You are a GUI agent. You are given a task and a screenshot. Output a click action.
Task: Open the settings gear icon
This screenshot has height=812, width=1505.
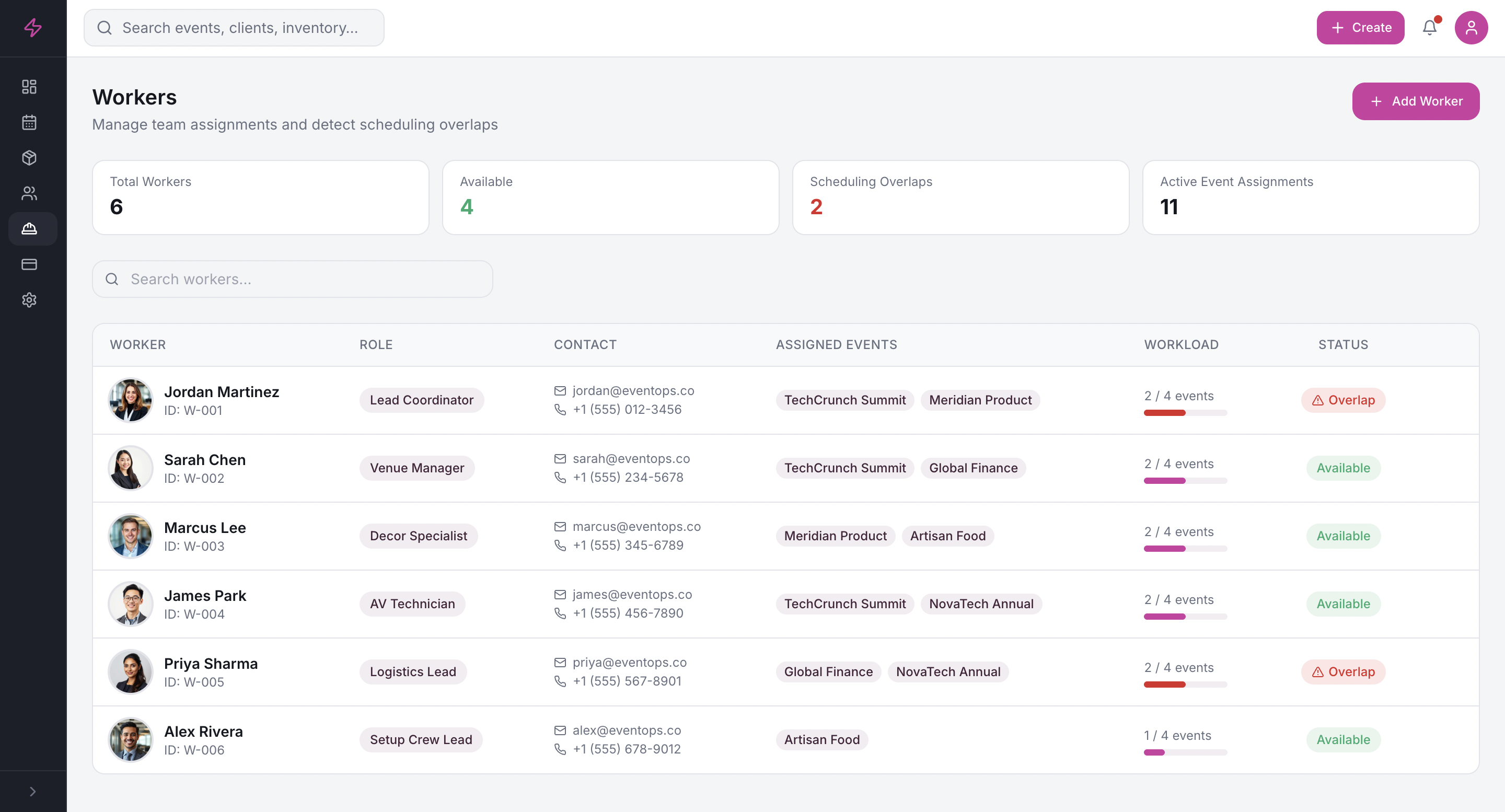(x=29, y=300)
